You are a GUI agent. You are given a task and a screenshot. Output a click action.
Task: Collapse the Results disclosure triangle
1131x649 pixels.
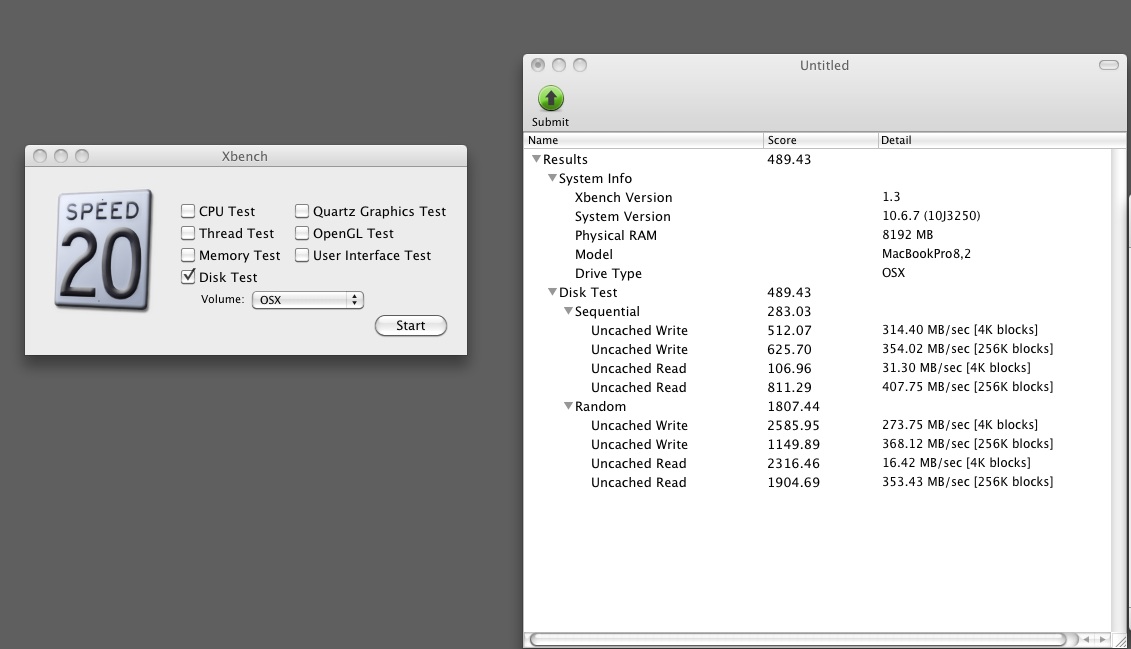tap(536, 159)
